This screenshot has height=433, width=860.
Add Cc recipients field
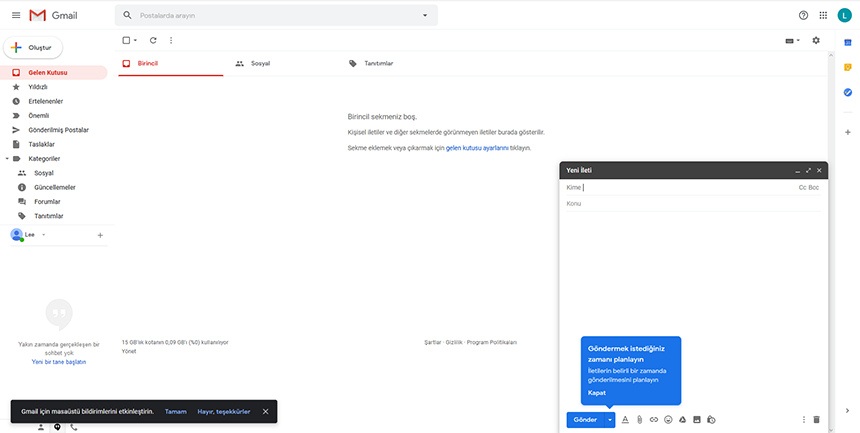(802, 188)
